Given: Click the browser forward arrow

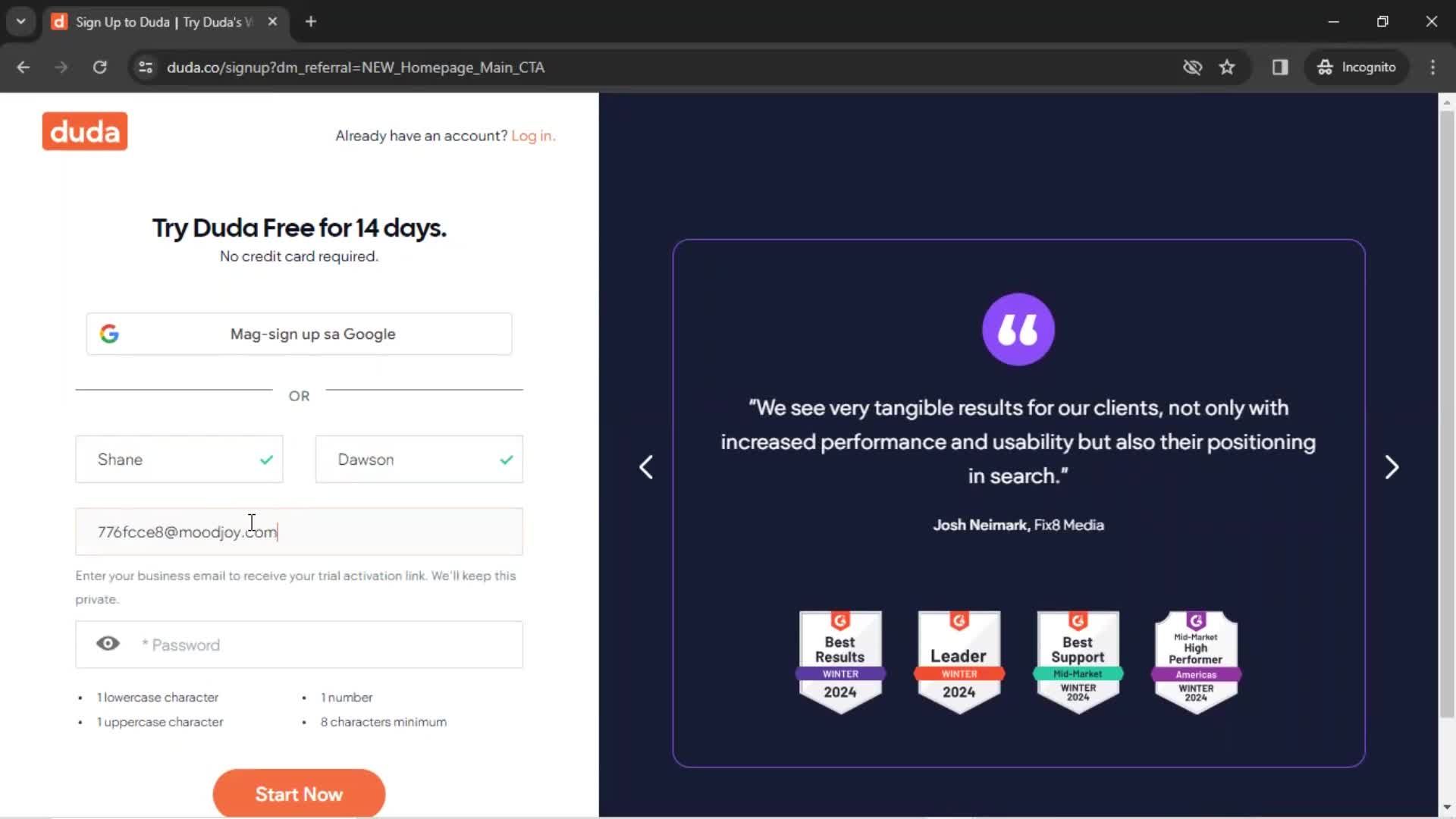Looking at the screenshot, I should point(61,67).
